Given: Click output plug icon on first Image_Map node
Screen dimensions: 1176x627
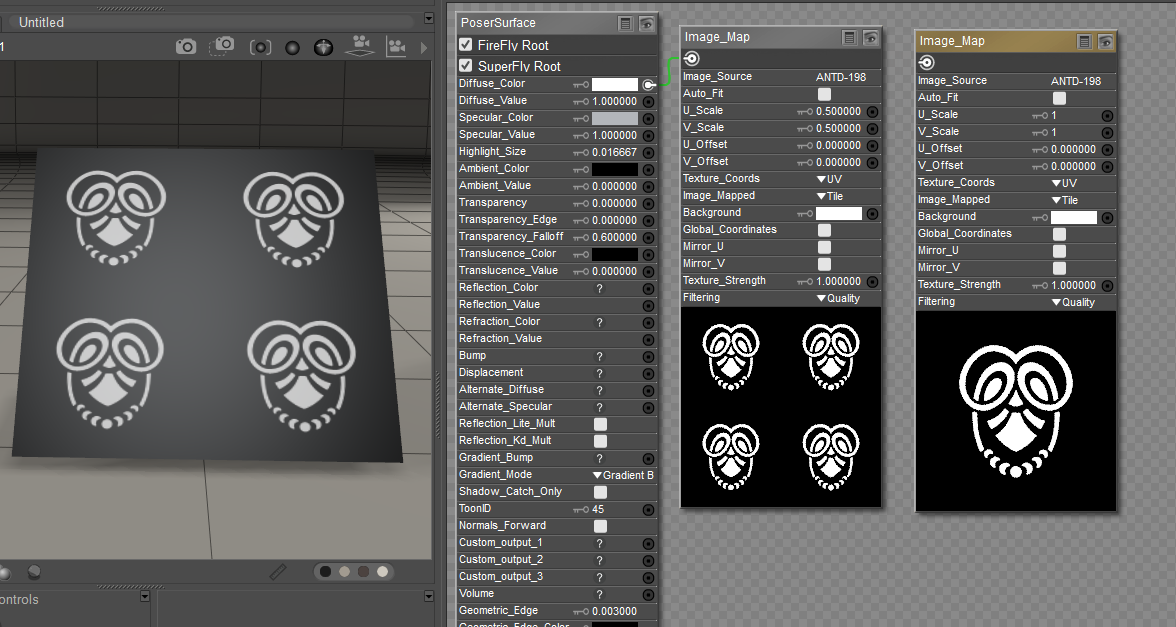Looking at the screenshot, I should tap(692, 59).
